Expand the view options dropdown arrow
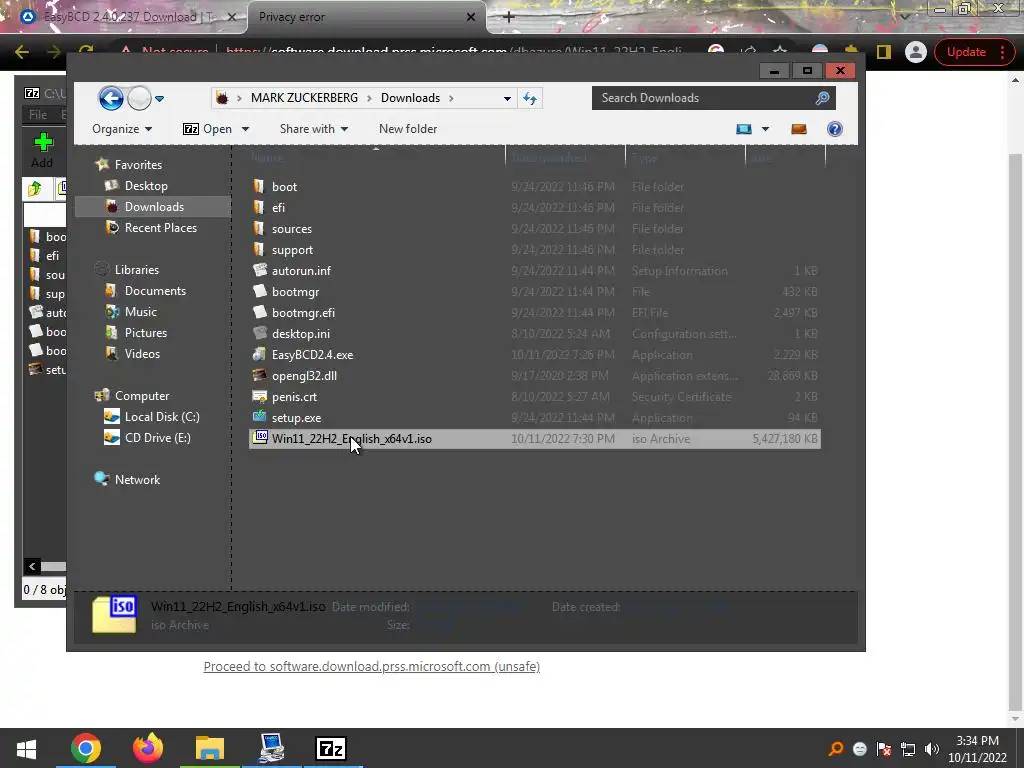 pos(765,129)
